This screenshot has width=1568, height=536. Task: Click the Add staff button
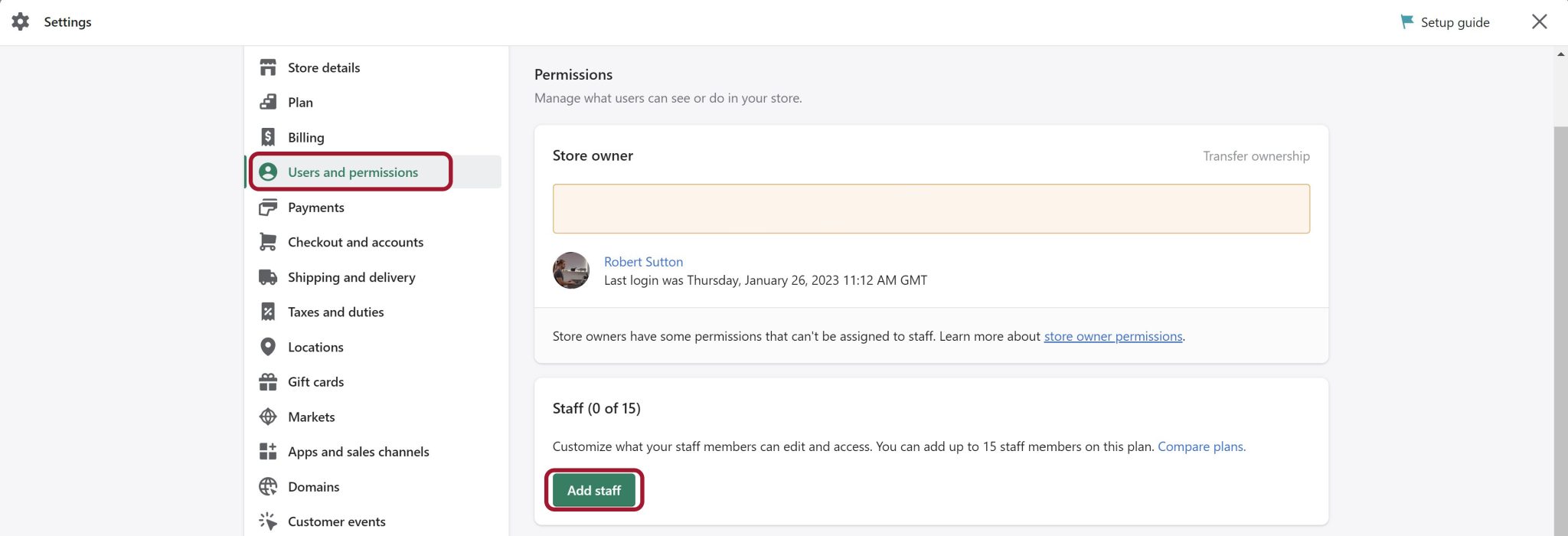click(x=594, y=490)
